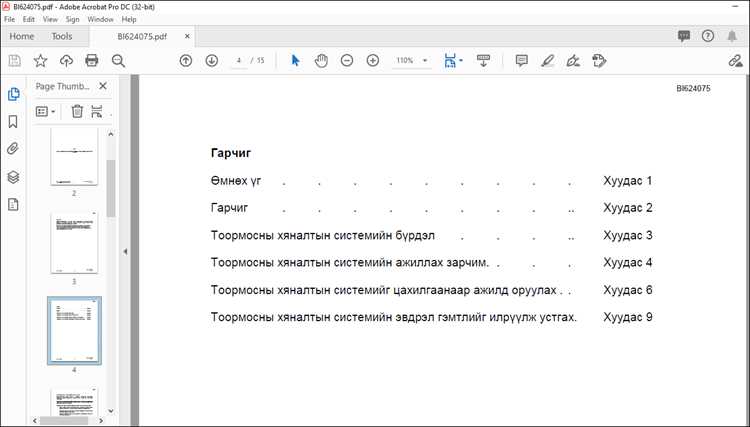The width and height of the screenshot is (750, 427).
Task: Open the Fill & Sign tool
Action: (x=573, y=61)
